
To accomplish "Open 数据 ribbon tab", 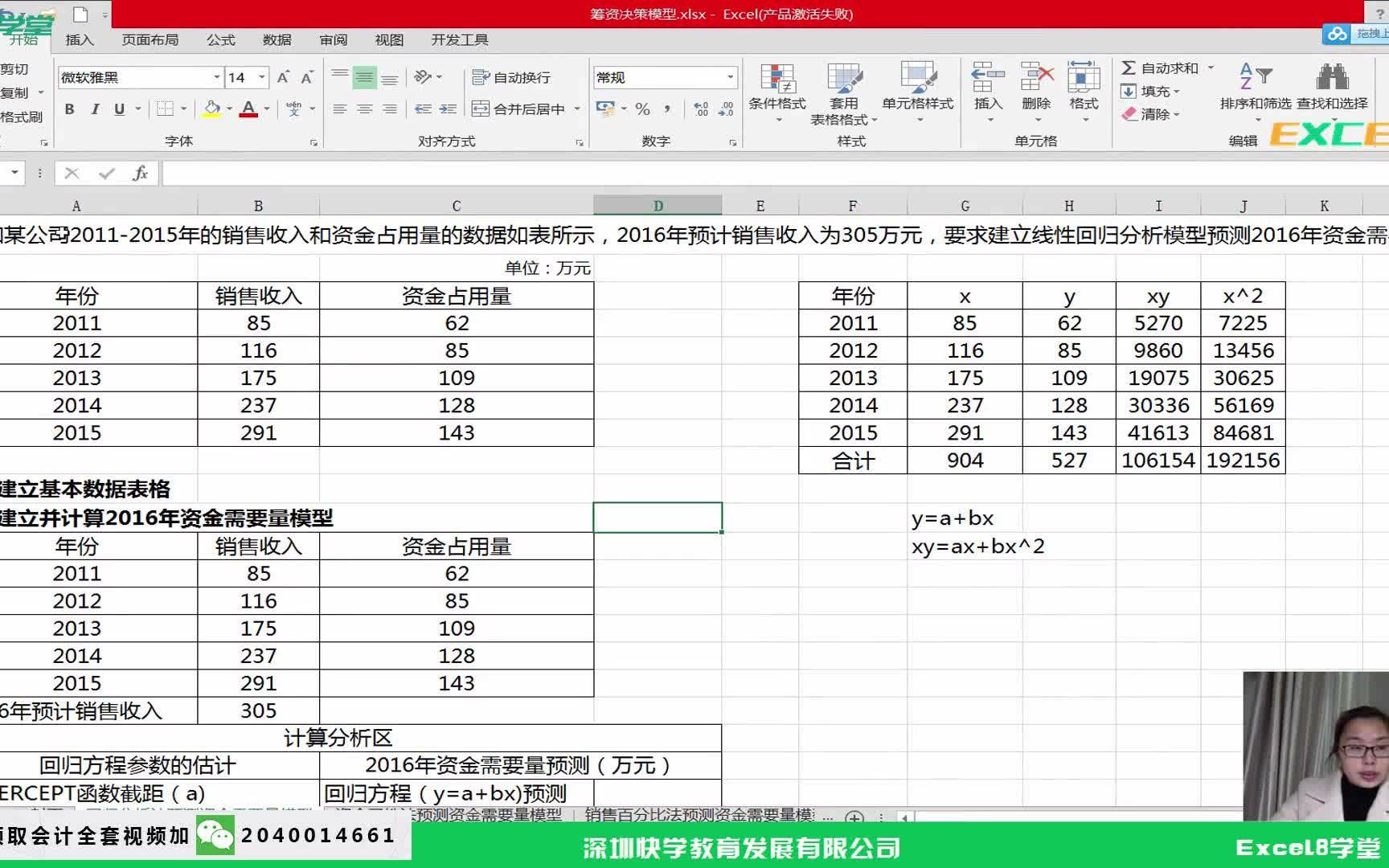I will (277, 39).
